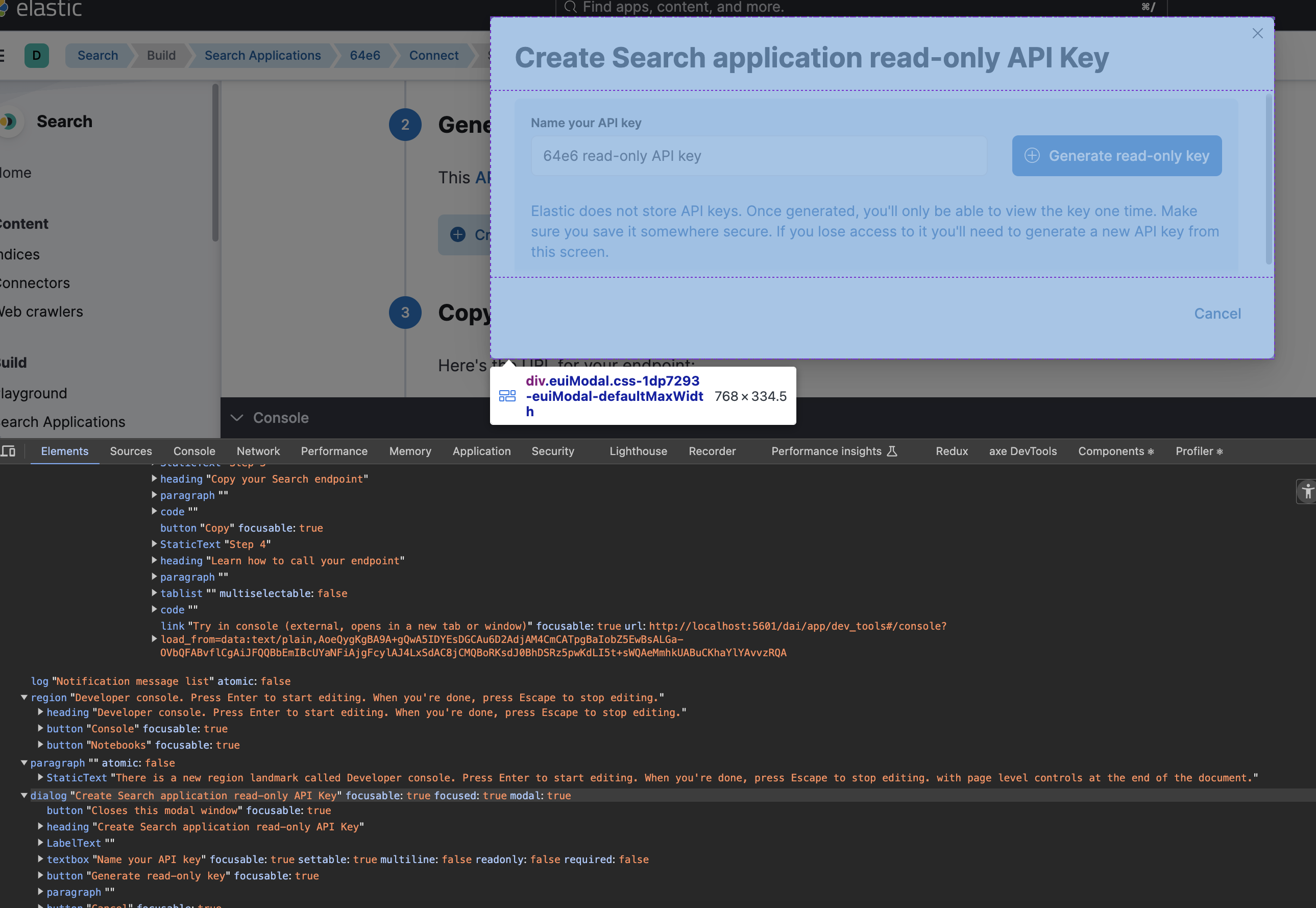
Task: Expand heading "Copy your Search endpoint" node
Action: coord(154,479)
